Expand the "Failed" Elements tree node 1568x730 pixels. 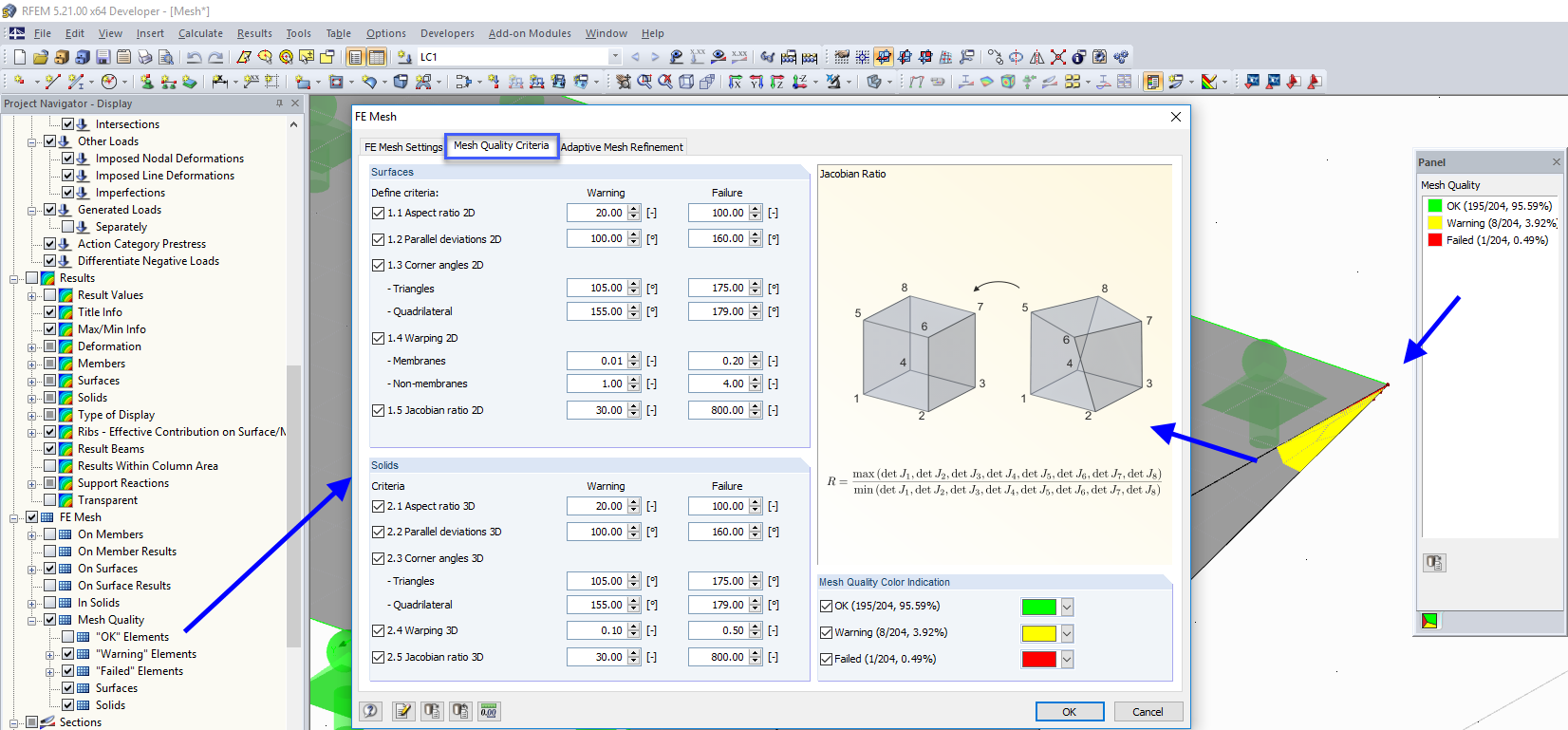tap(49, 672)
